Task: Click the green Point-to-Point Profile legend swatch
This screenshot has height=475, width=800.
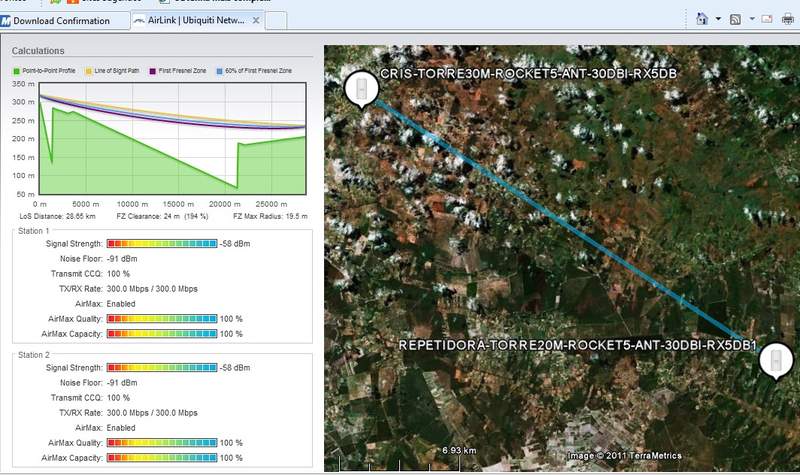Action: coord(16,71)
